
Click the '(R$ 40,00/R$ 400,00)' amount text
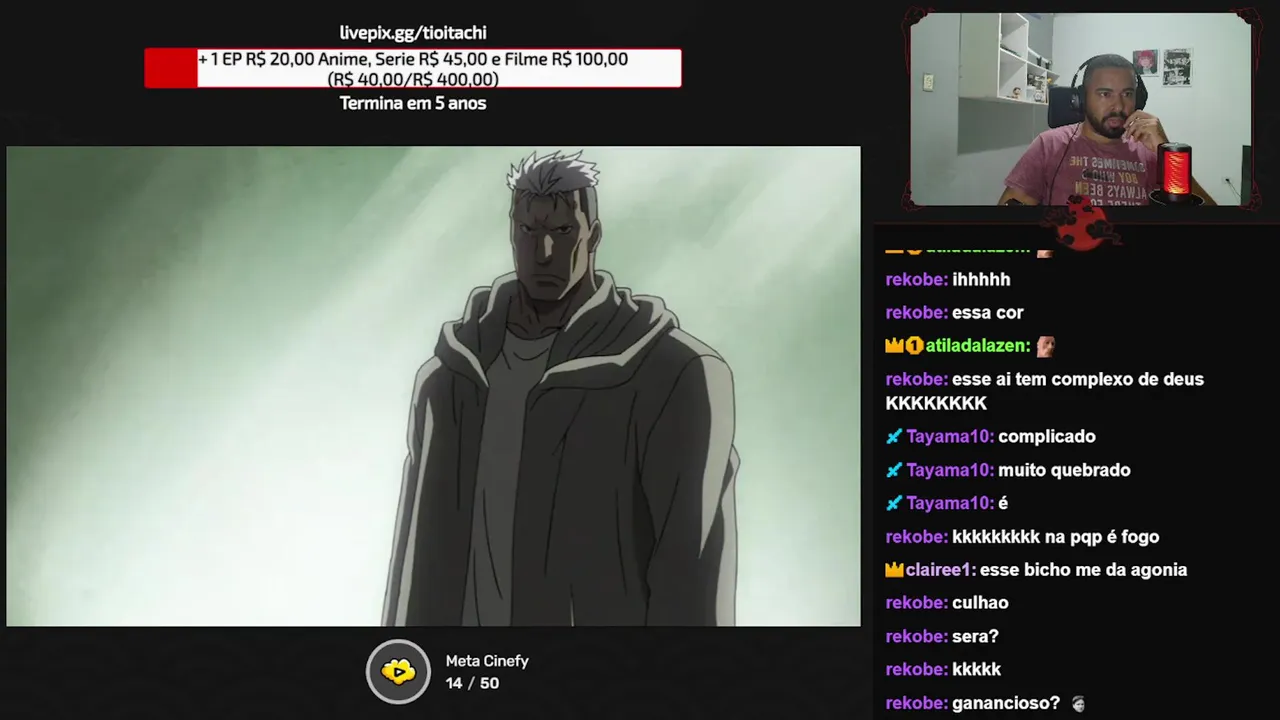pyautogui.click(x=413, y=79)
